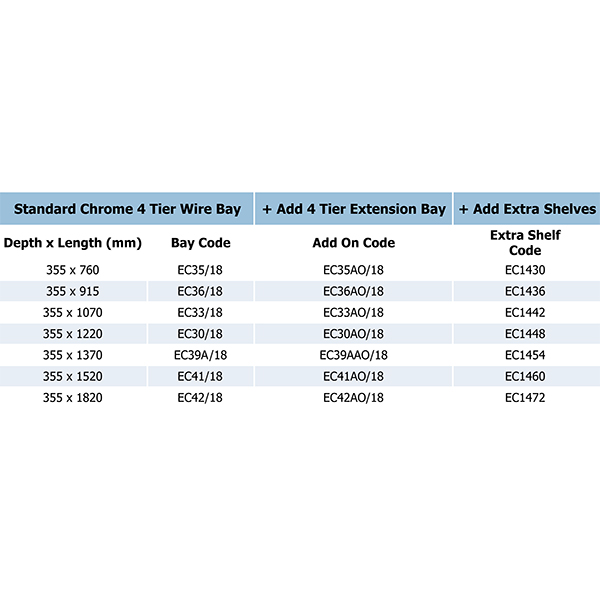Click the Depth x Length (mm) column heading
600x600 pixels.
tap(73, 243)
